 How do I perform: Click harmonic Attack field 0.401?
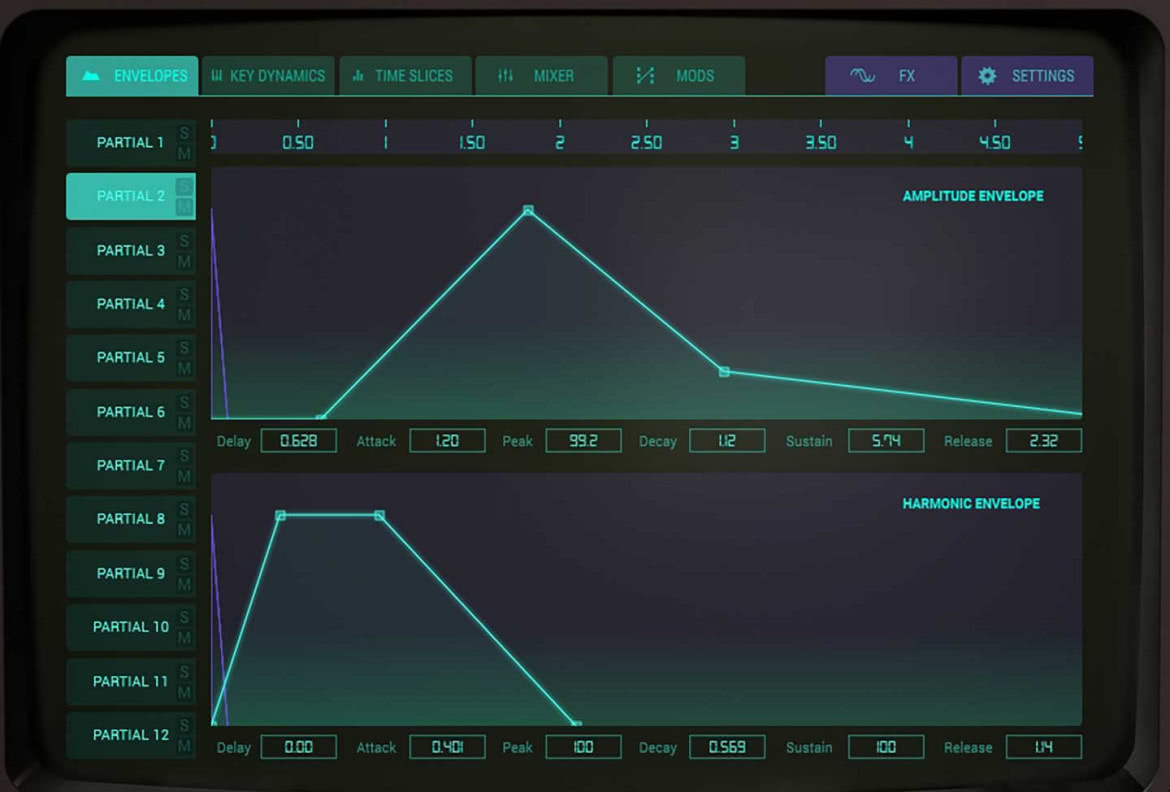tap(447, 746)
